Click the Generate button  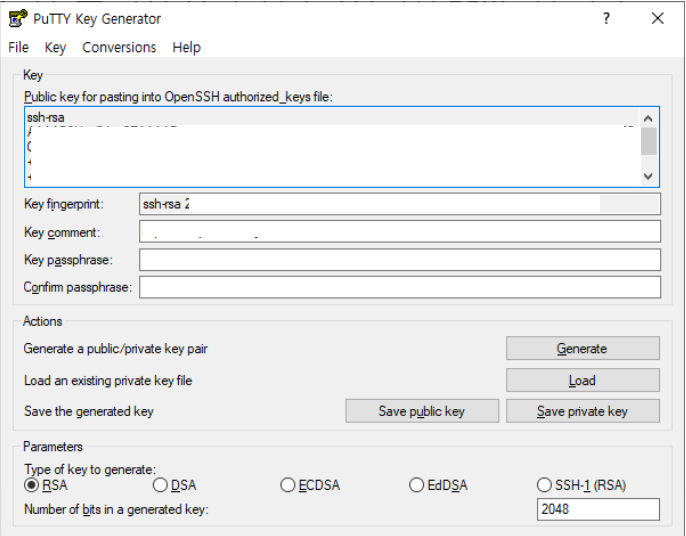pos(583,348)
